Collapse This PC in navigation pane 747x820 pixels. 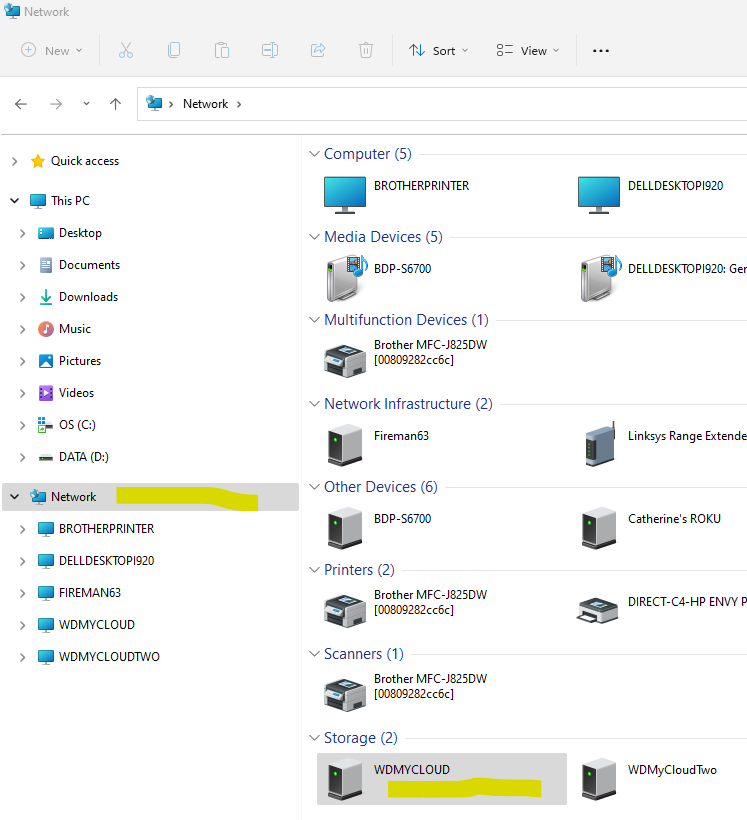[x=15, y=201]
